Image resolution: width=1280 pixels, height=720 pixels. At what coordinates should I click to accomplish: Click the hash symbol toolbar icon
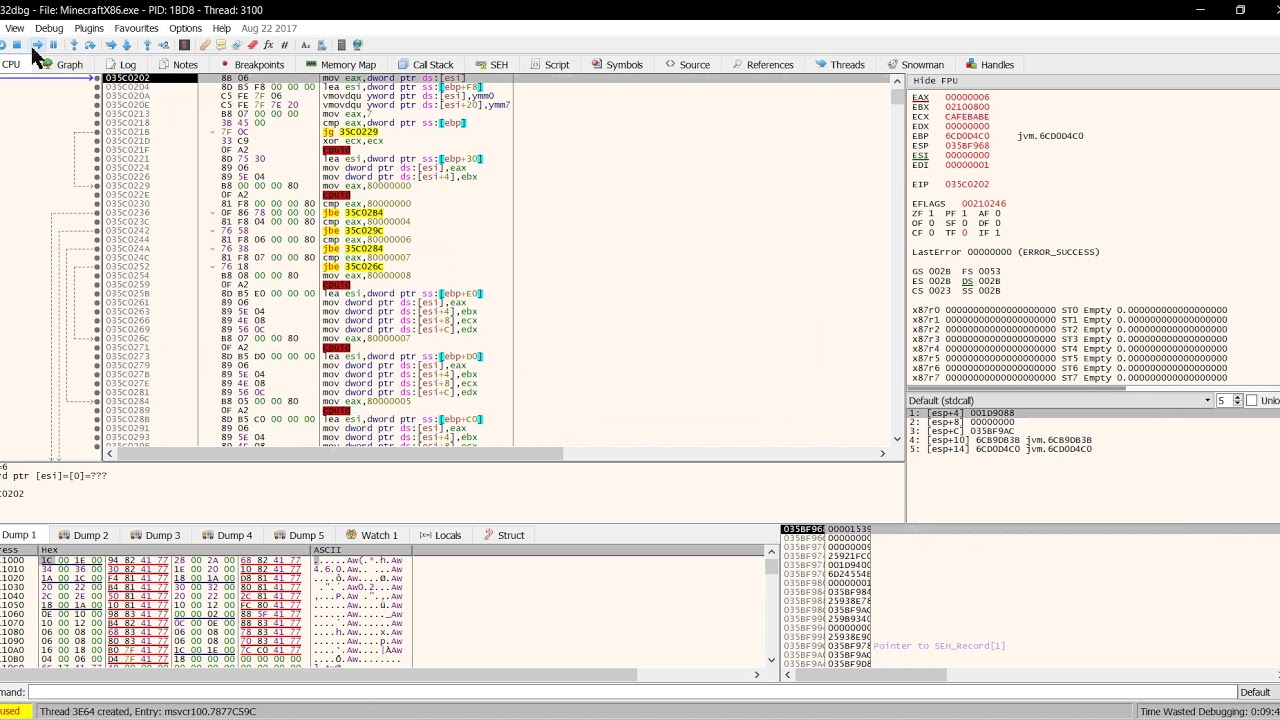(x=284, y=45)
